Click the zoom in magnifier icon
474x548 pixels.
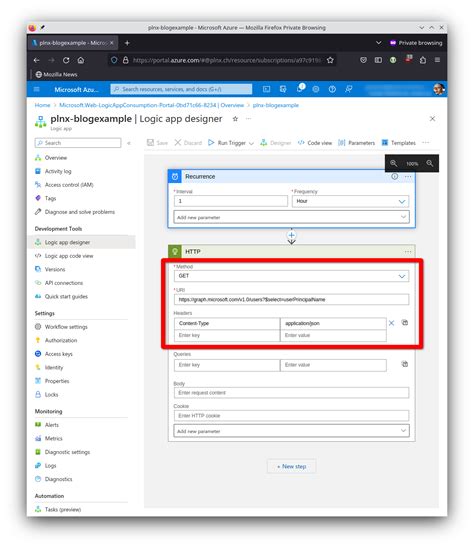[x=430, y=163]
